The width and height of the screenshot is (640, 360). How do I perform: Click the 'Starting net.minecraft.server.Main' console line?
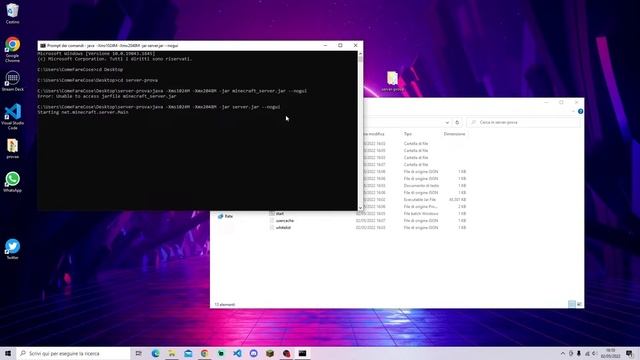click(x=82, y=112)
